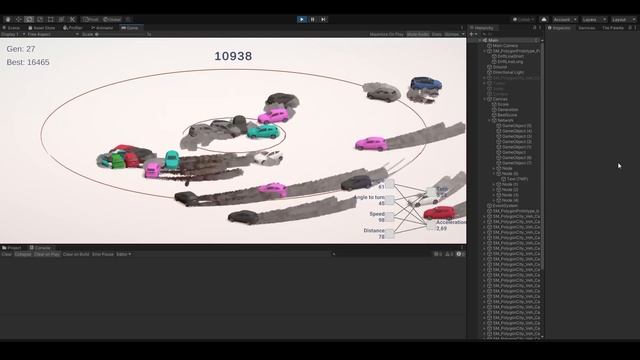
Task: Toggle Console error message filter
Action: (x=460, y=254)
